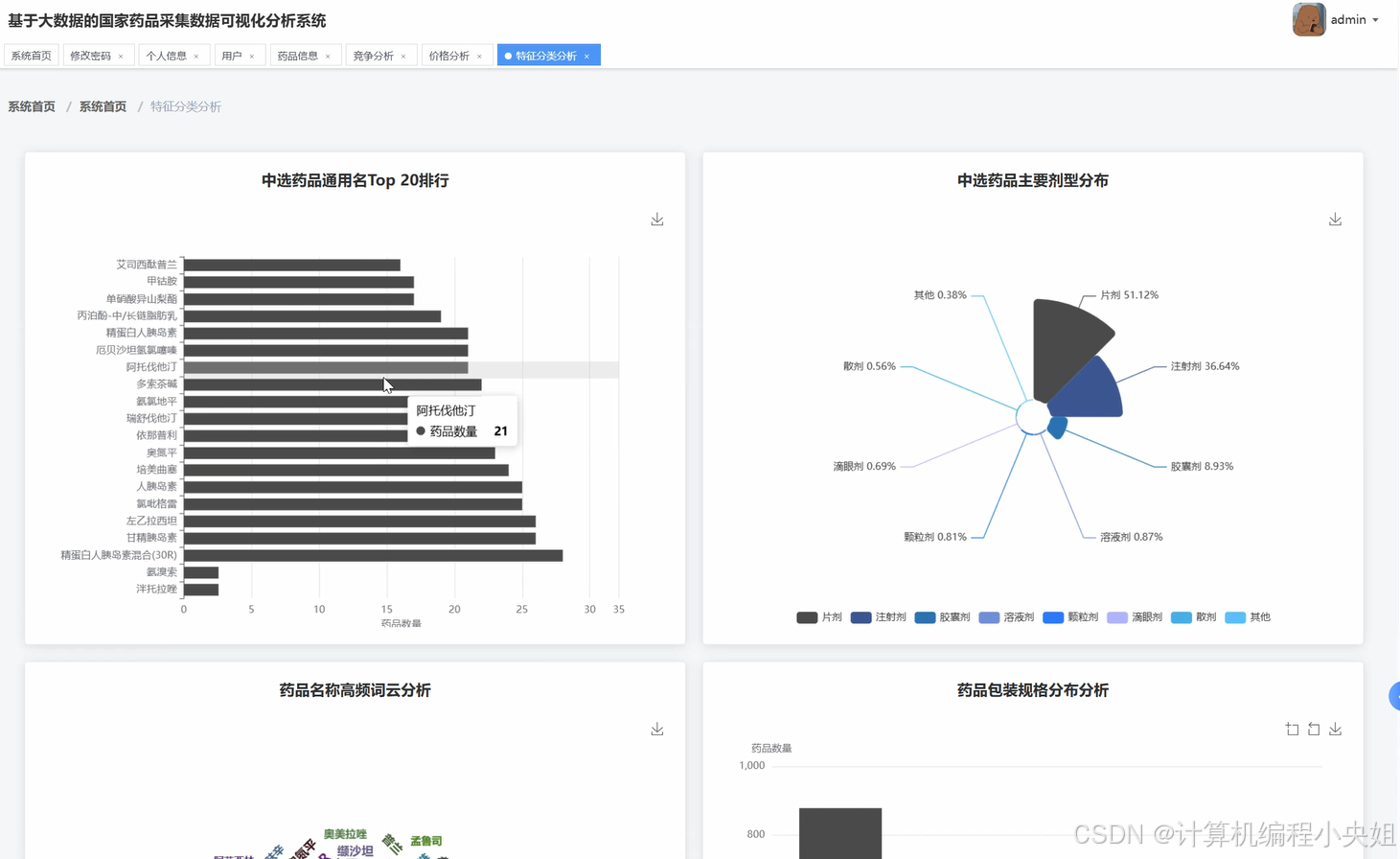Click the admin avatar picture
The height and width of the screenshot is (859, 1400).
[x=1309, y=19]
